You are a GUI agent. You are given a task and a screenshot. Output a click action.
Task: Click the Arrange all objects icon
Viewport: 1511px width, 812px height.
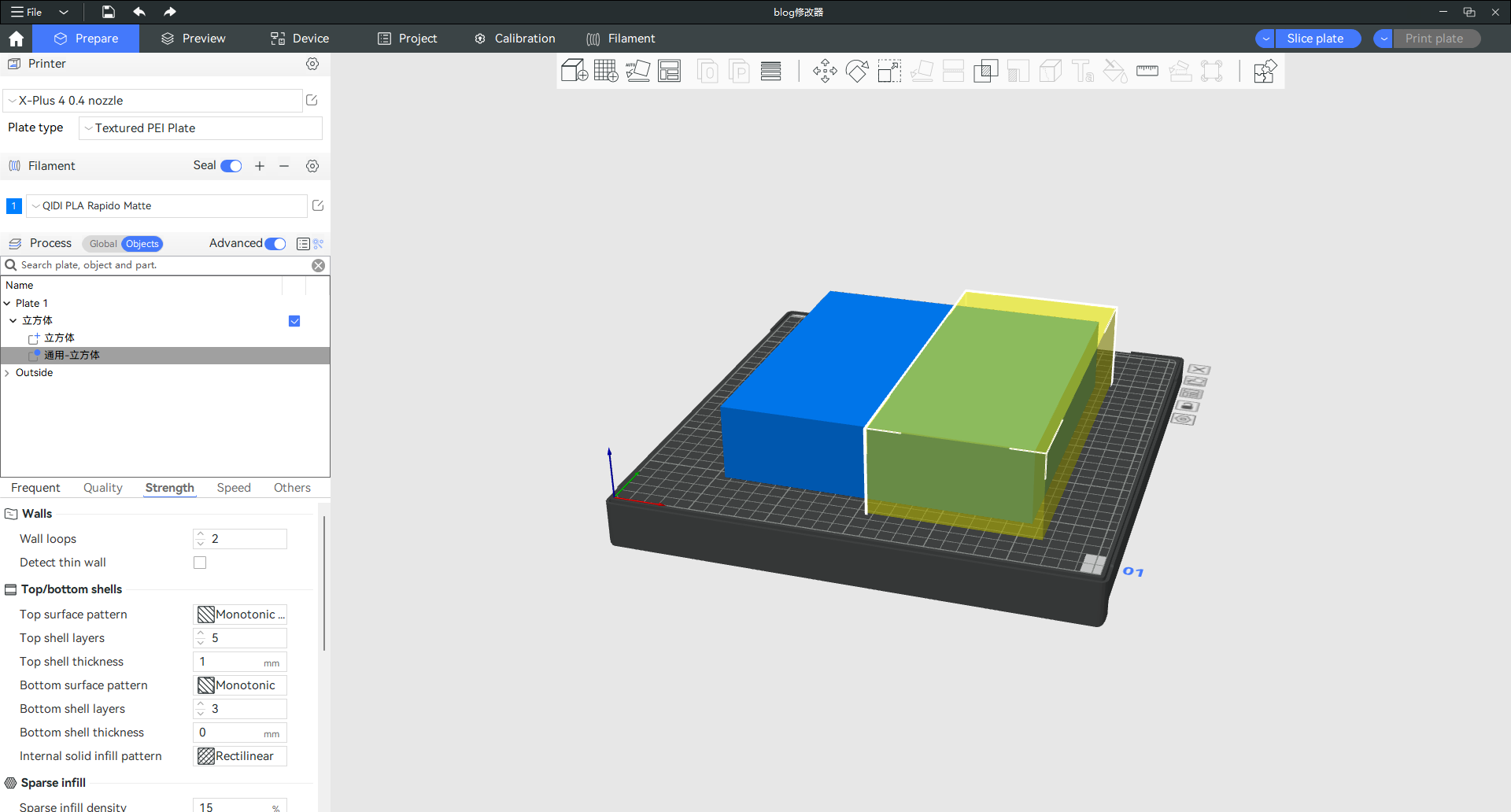point(670,71)
